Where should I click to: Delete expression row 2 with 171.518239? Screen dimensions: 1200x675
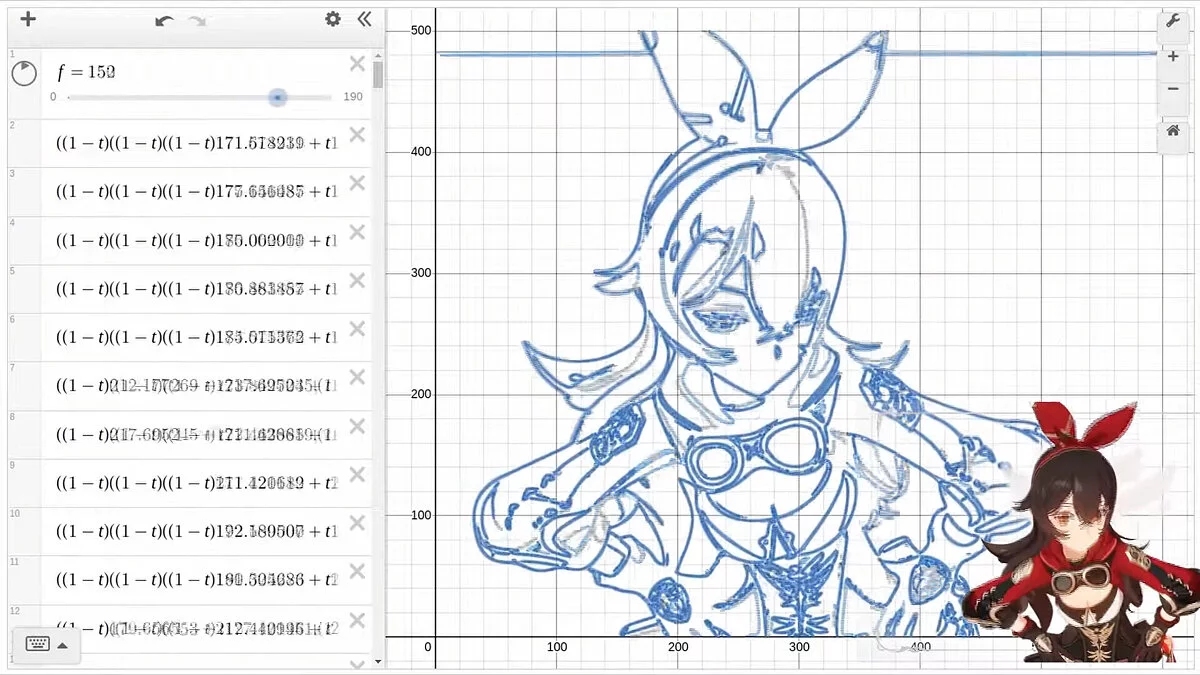coord(357,135)
